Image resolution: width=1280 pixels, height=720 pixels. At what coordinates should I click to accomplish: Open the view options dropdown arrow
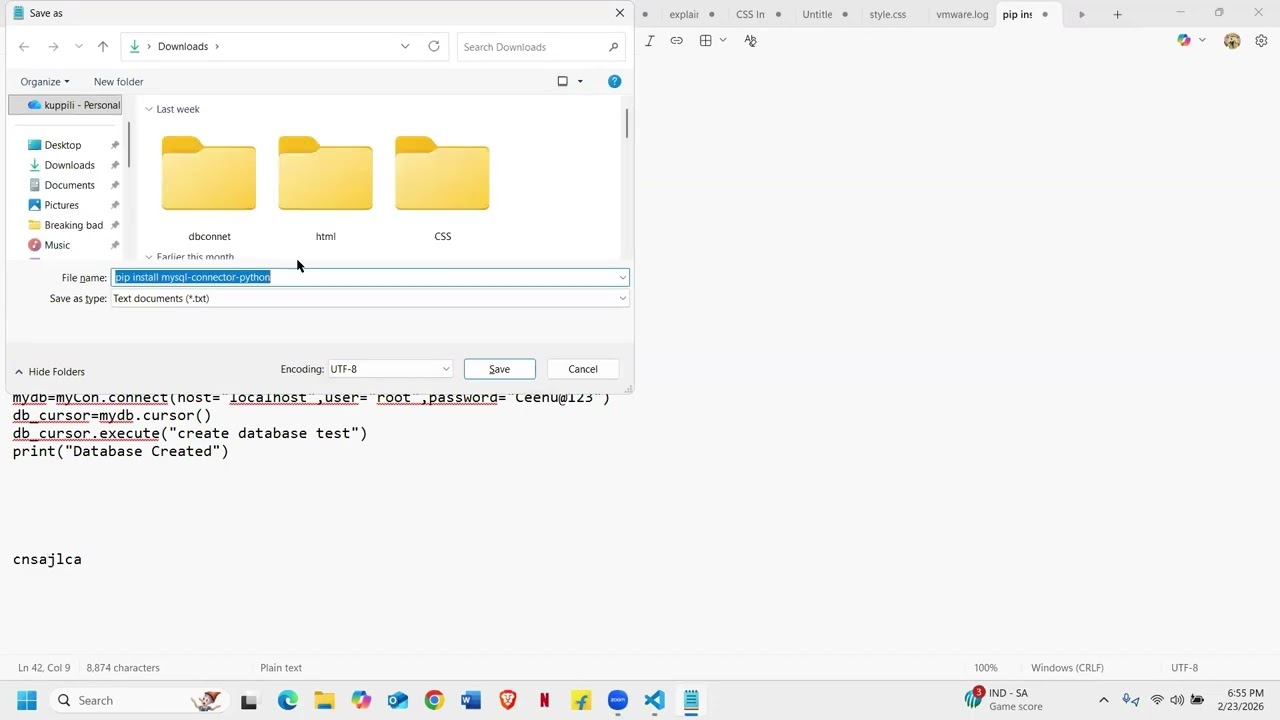point(580,82)
